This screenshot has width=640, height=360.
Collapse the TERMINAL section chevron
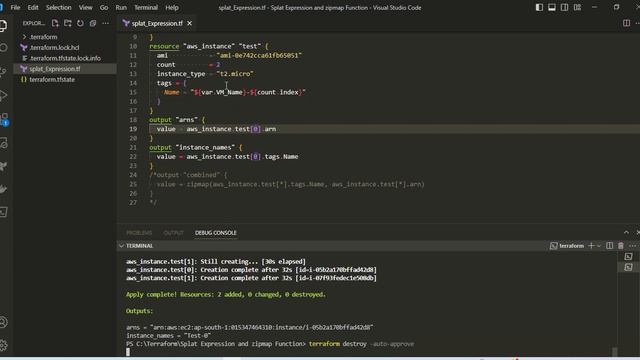click(x=121, y=246)
